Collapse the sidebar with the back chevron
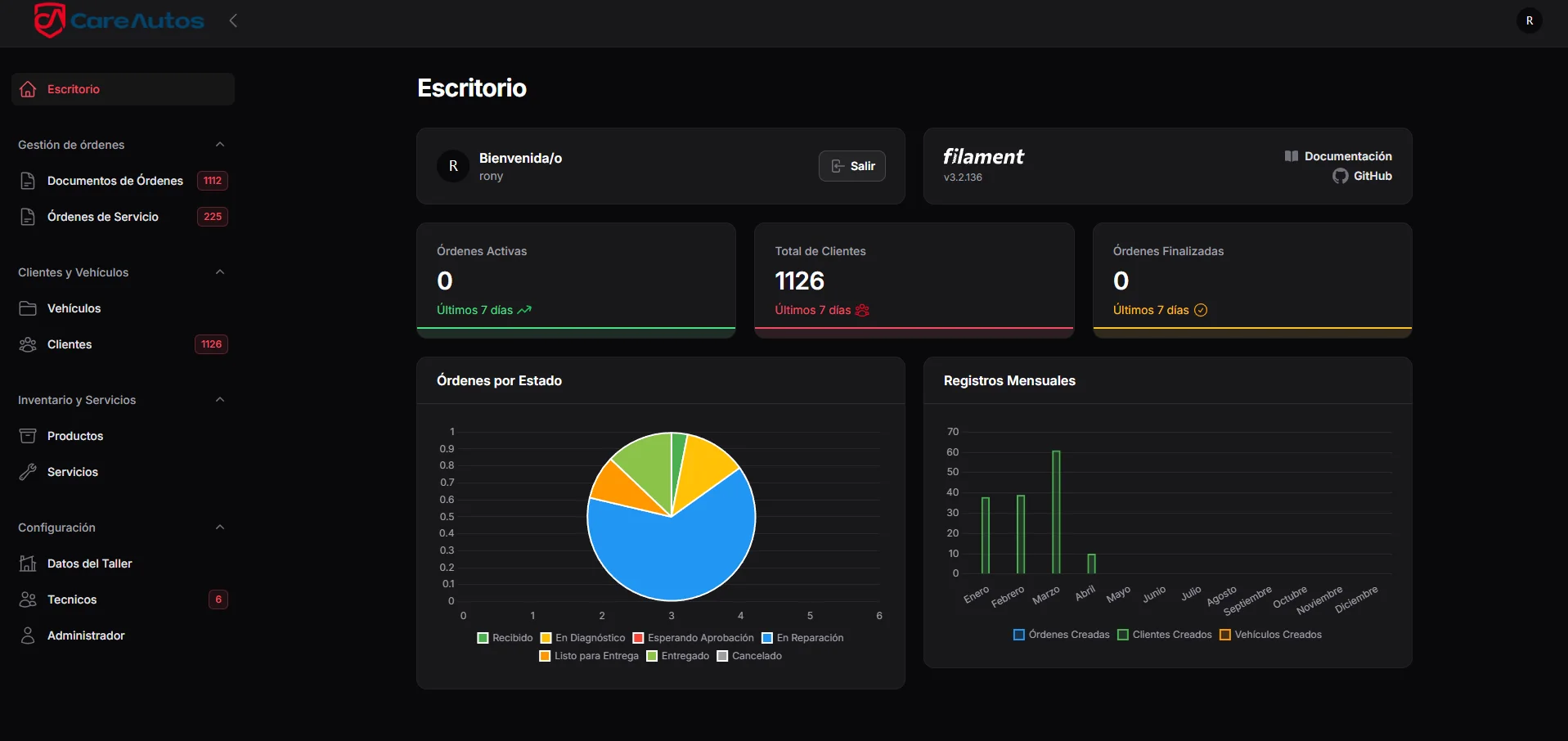 tap(233, 20)
